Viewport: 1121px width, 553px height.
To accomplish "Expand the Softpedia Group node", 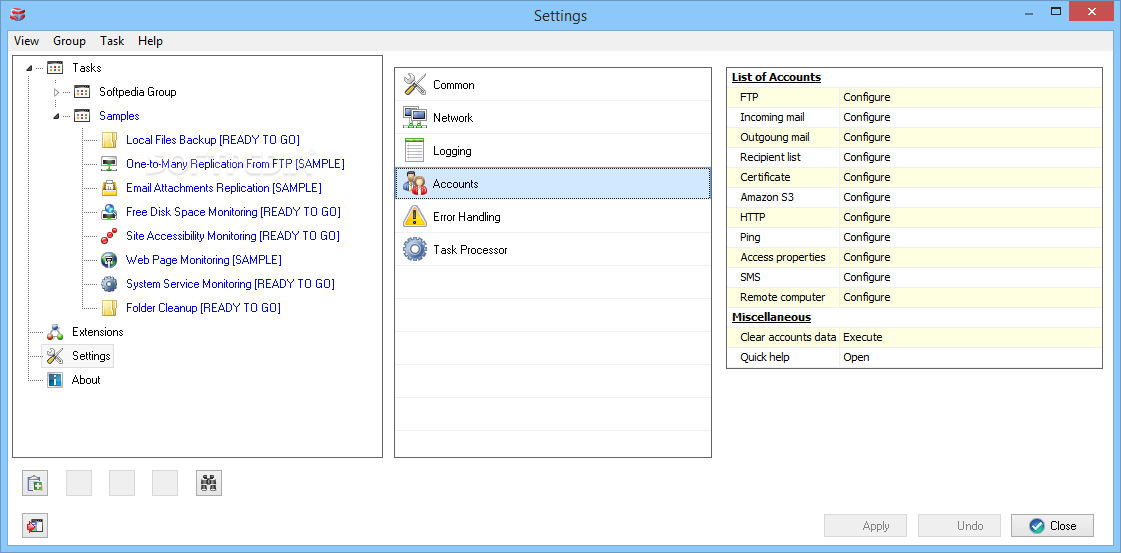I will [x=56, y=92].
